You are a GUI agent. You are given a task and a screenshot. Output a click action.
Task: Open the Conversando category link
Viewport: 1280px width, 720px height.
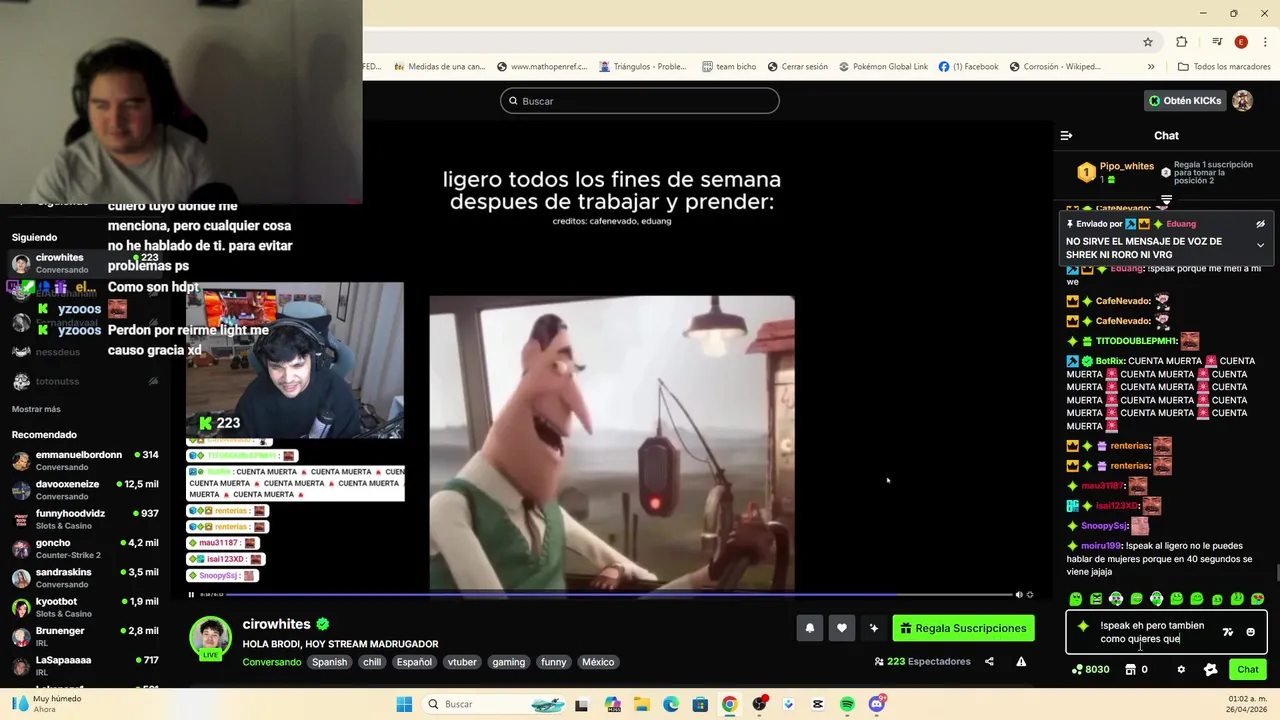point(272,662)
